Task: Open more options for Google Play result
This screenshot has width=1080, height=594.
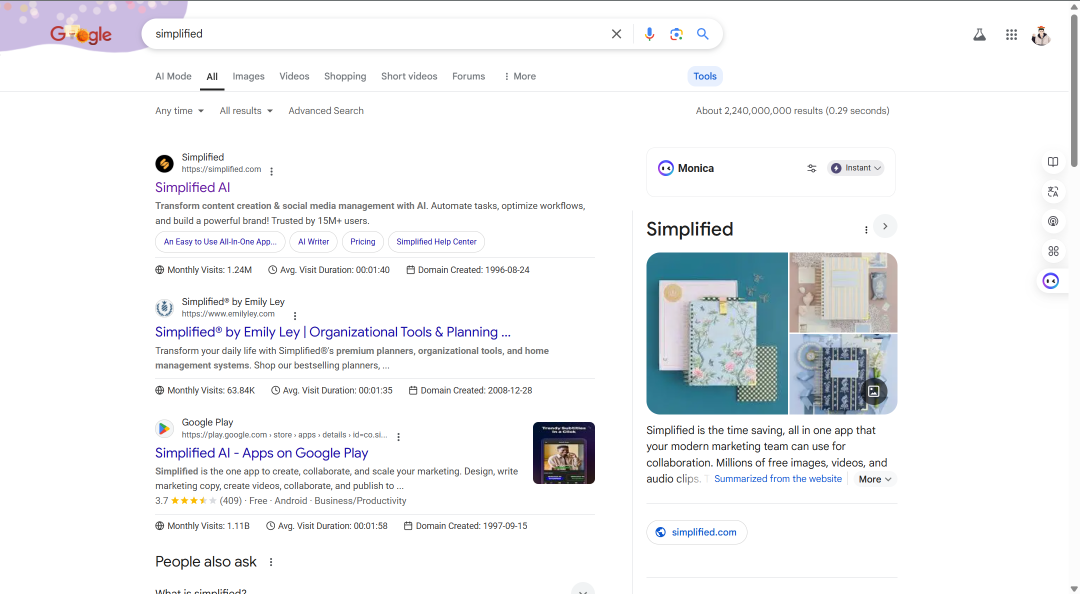Action: coord(398,437)
